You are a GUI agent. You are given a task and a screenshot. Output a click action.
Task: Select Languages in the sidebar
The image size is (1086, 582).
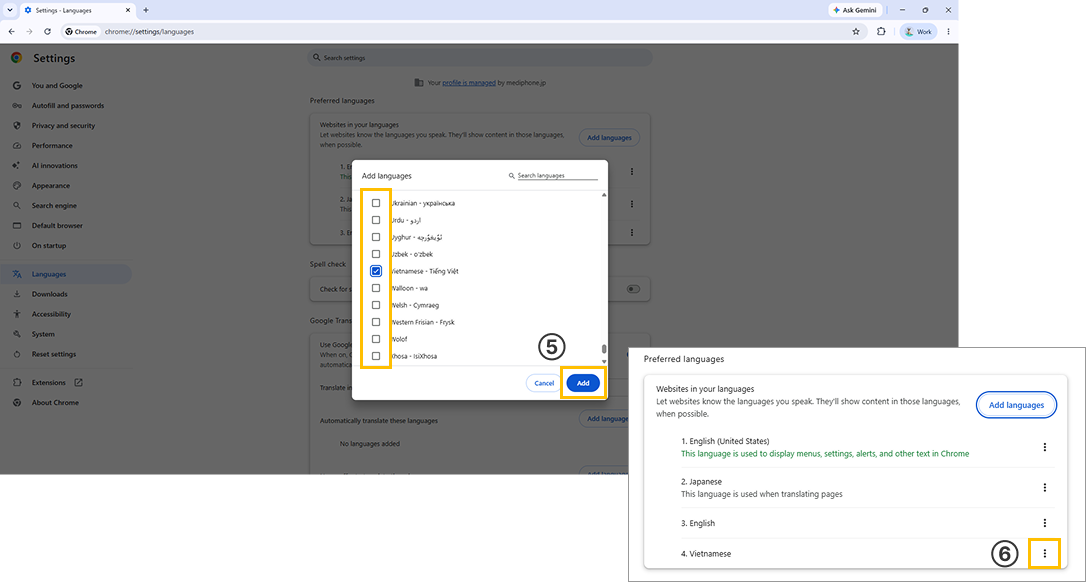66,274
